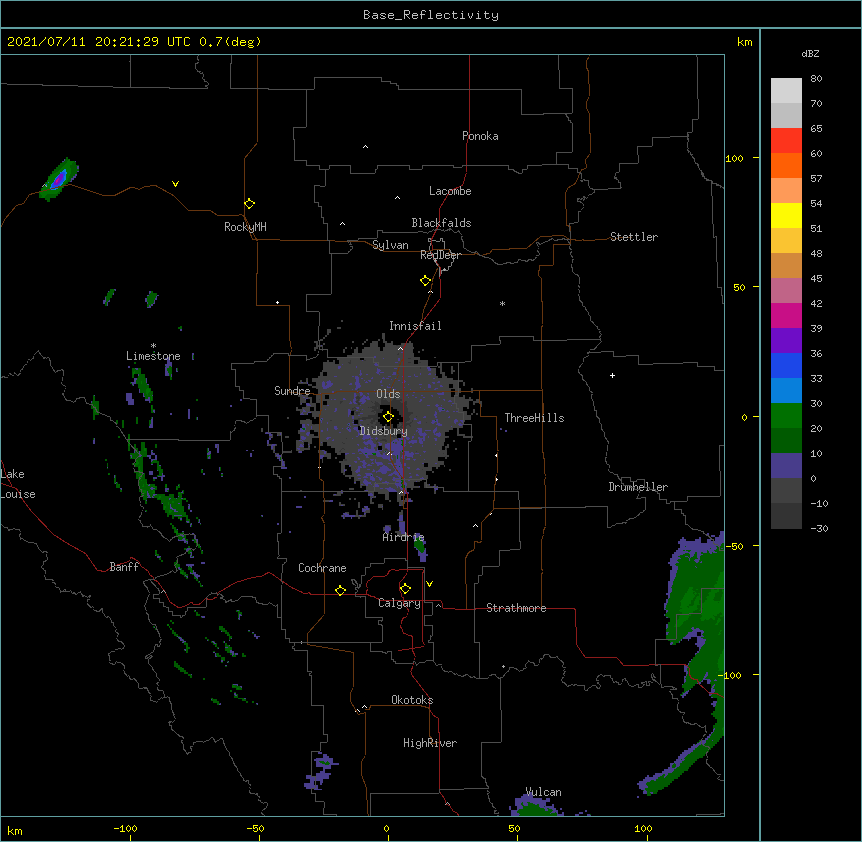The image size is (862, 842).
Task: Select the Vulcan label
Action: [544, 792]
